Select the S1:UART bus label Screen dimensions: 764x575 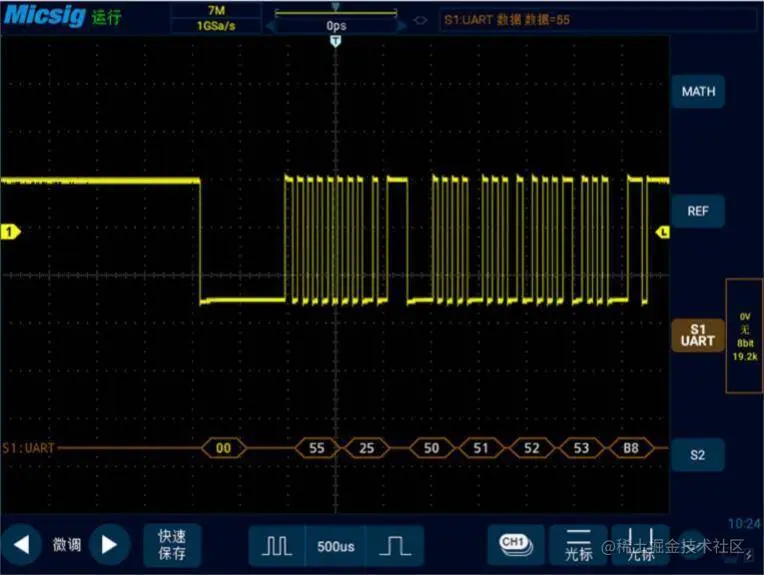[x=28, y=448]
